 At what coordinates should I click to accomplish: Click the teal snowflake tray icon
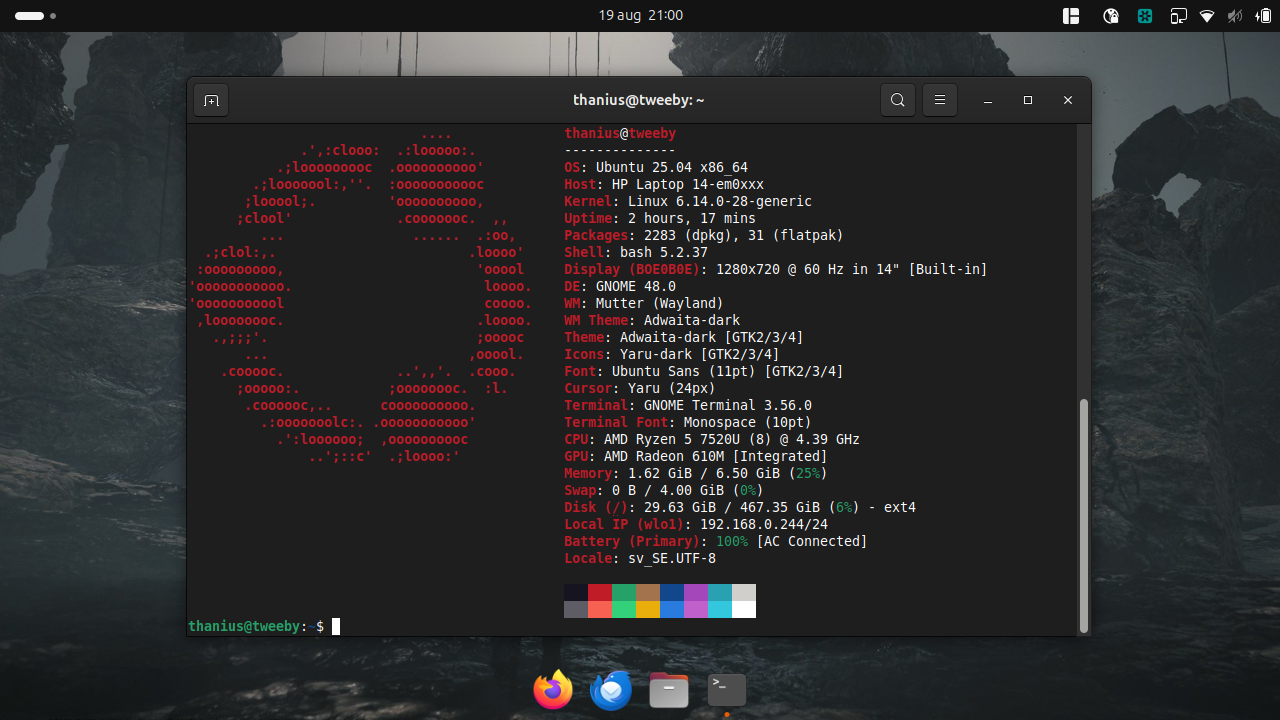pyautogui.click(x=1145, y=16)
